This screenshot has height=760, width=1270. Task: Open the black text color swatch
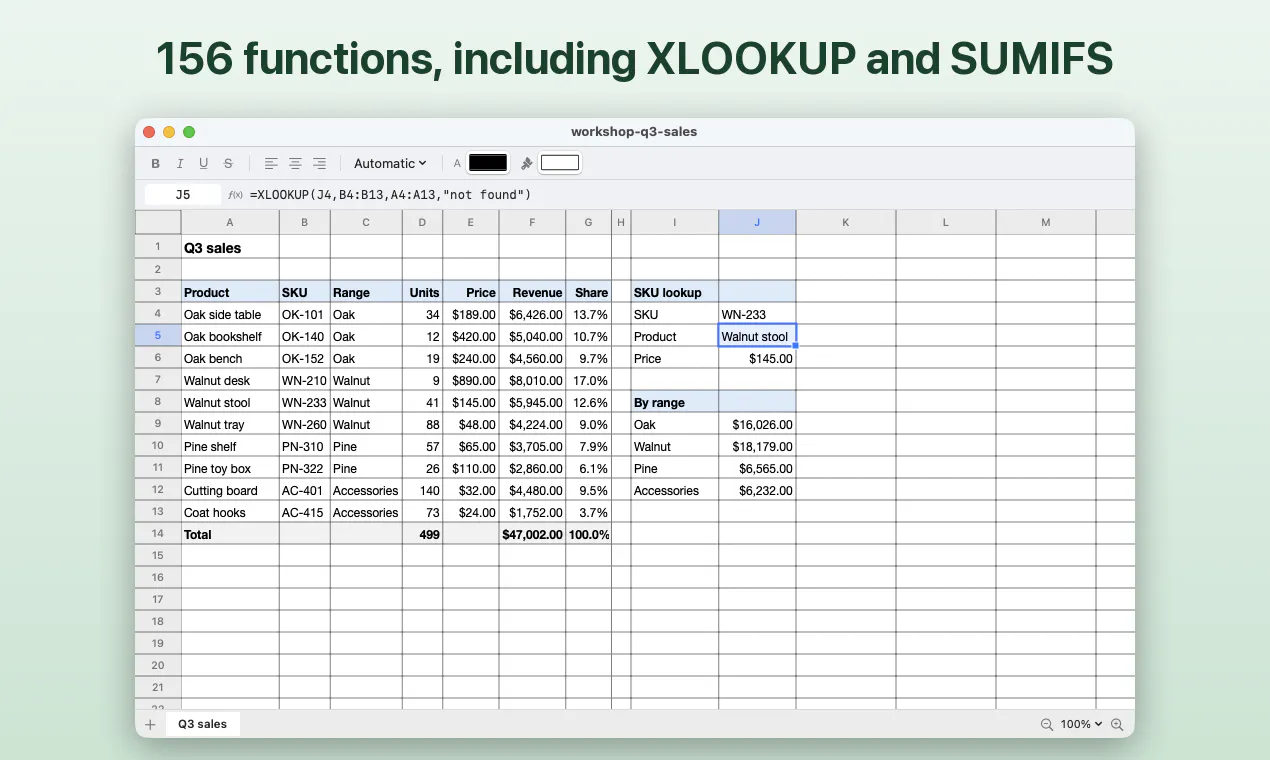[488, 163]
